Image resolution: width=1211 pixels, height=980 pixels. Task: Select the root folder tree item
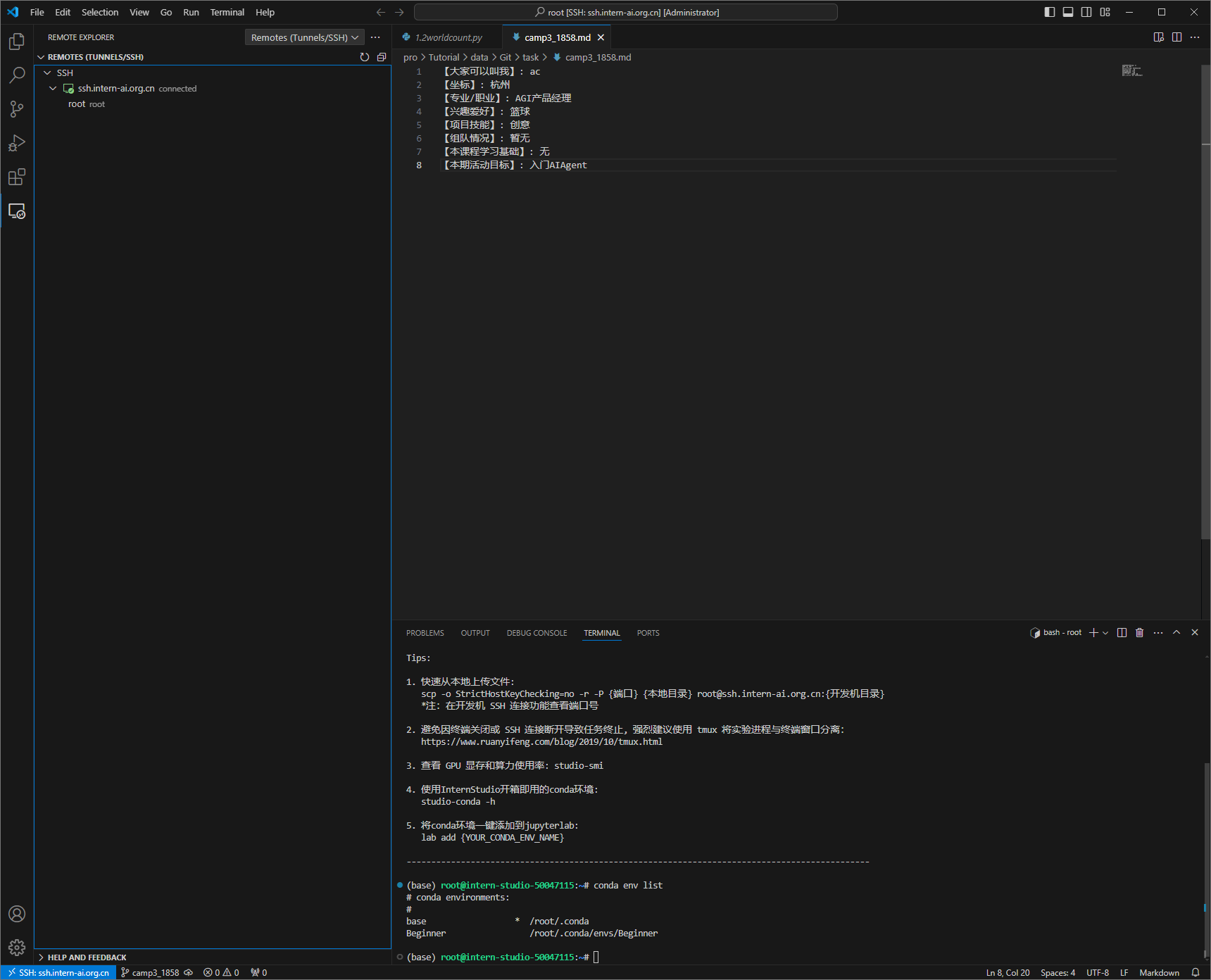pos(213,104)
